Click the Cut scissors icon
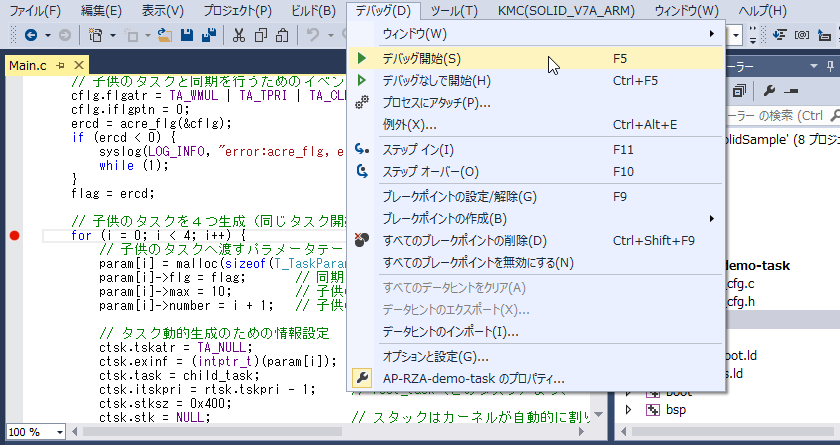This screenshot has height=445, width=840. (x=239, y=35)
